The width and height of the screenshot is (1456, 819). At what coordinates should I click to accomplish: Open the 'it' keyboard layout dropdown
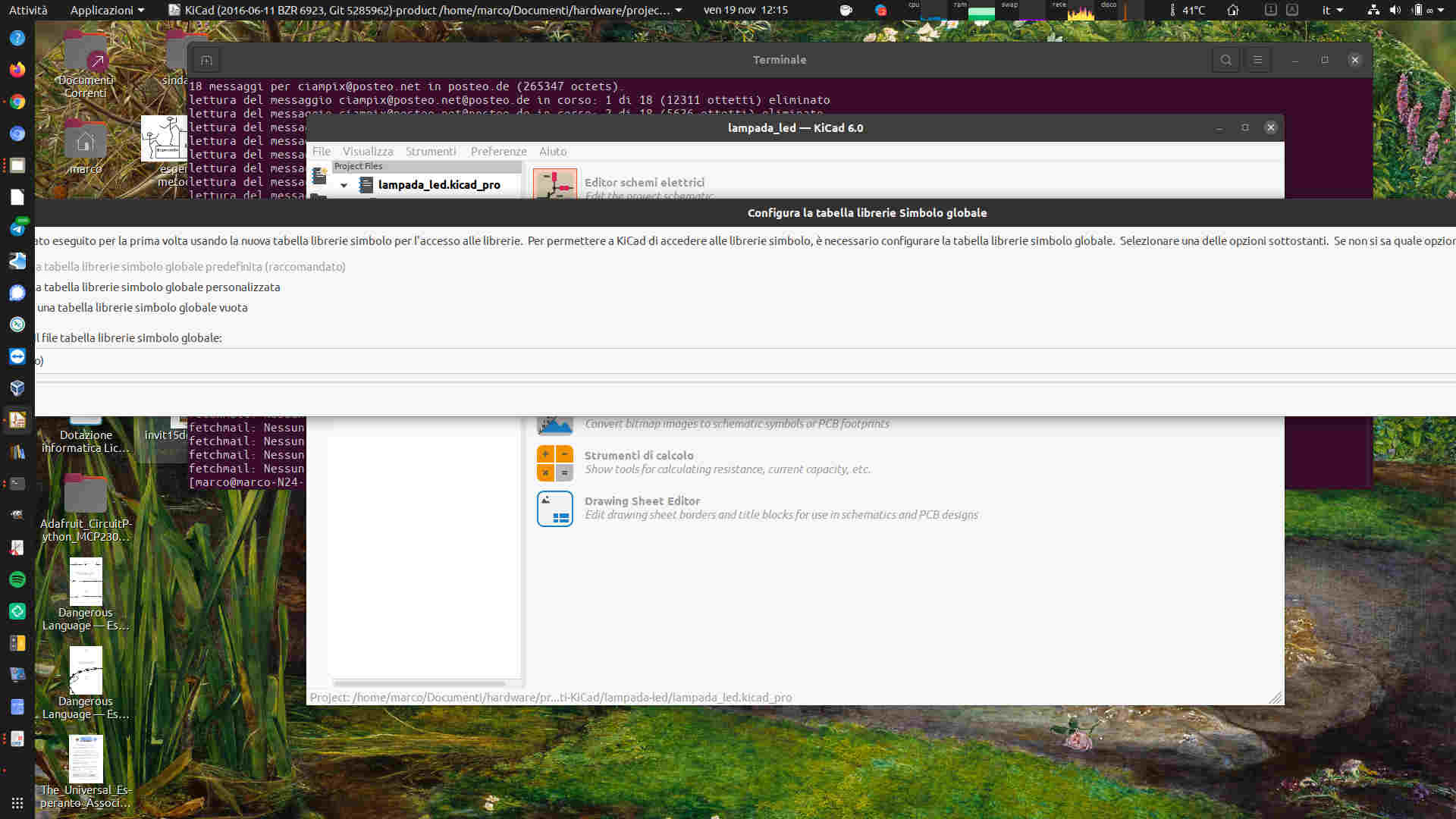(1332, 10)
